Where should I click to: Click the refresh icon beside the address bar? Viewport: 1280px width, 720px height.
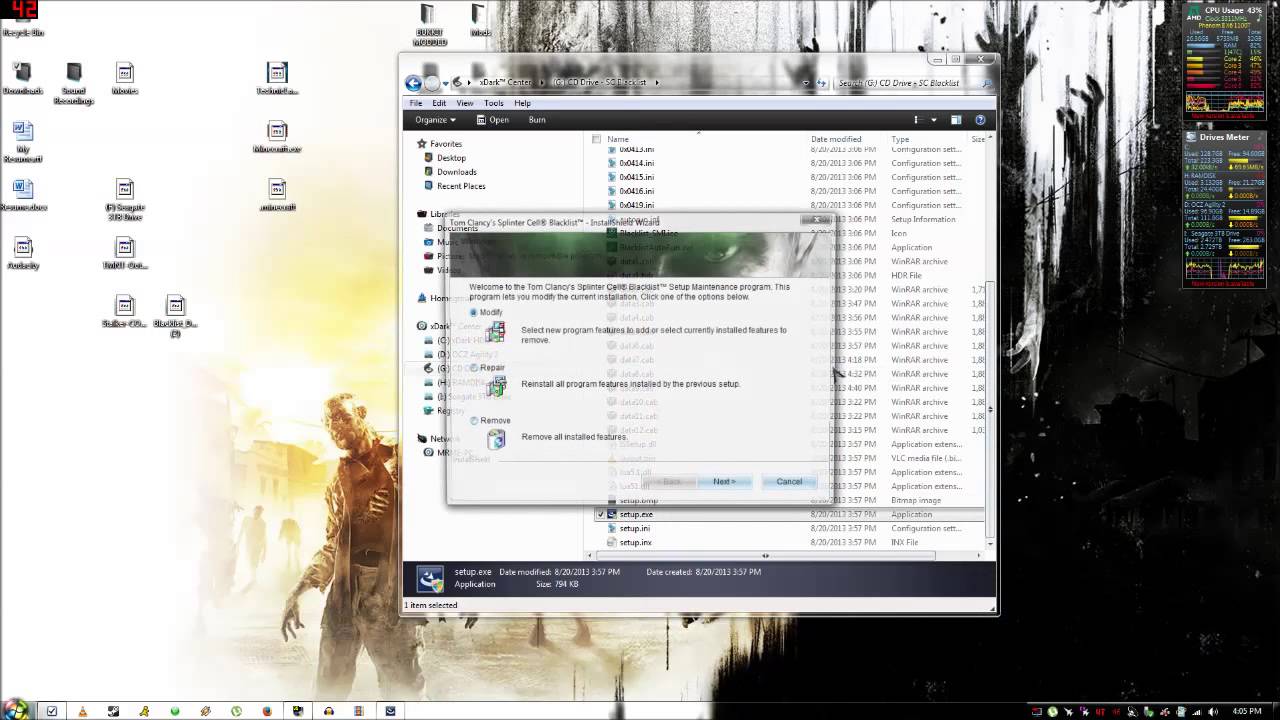coord(822,83)
